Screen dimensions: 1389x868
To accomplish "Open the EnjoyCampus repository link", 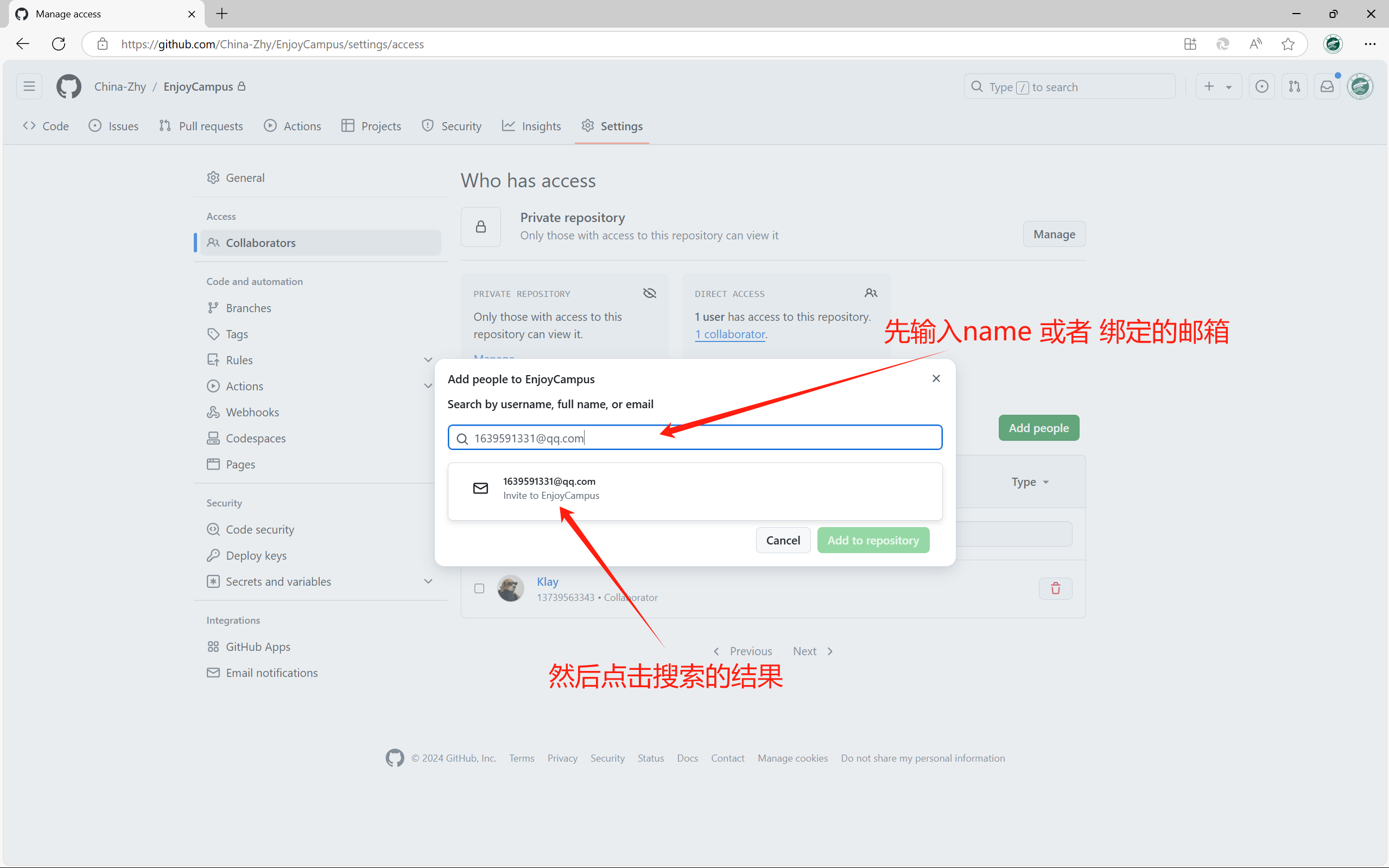I will click(x=198, y=87).
